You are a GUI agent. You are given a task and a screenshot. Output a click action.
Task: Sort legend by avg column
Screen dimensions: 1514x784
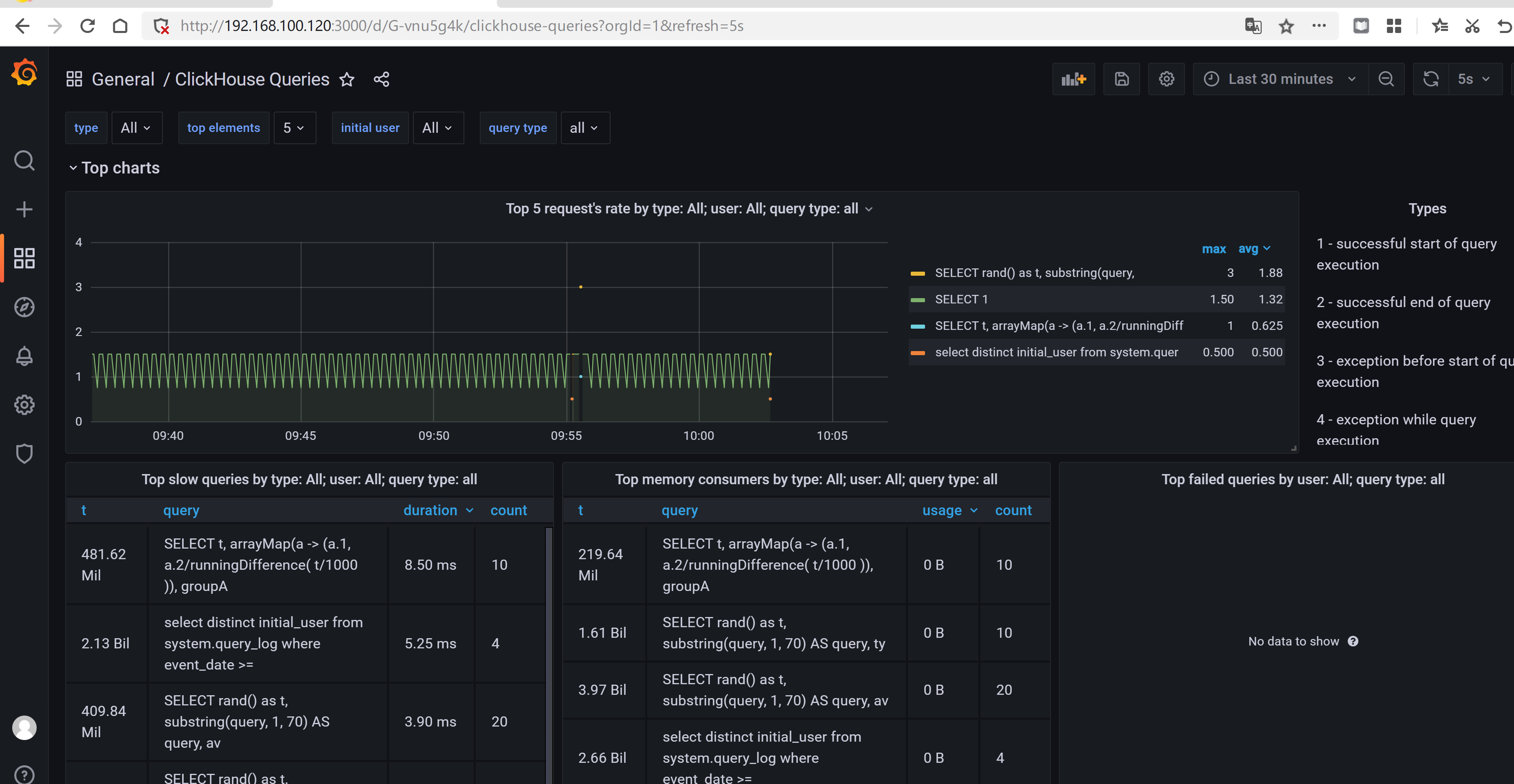(1254, 248)
